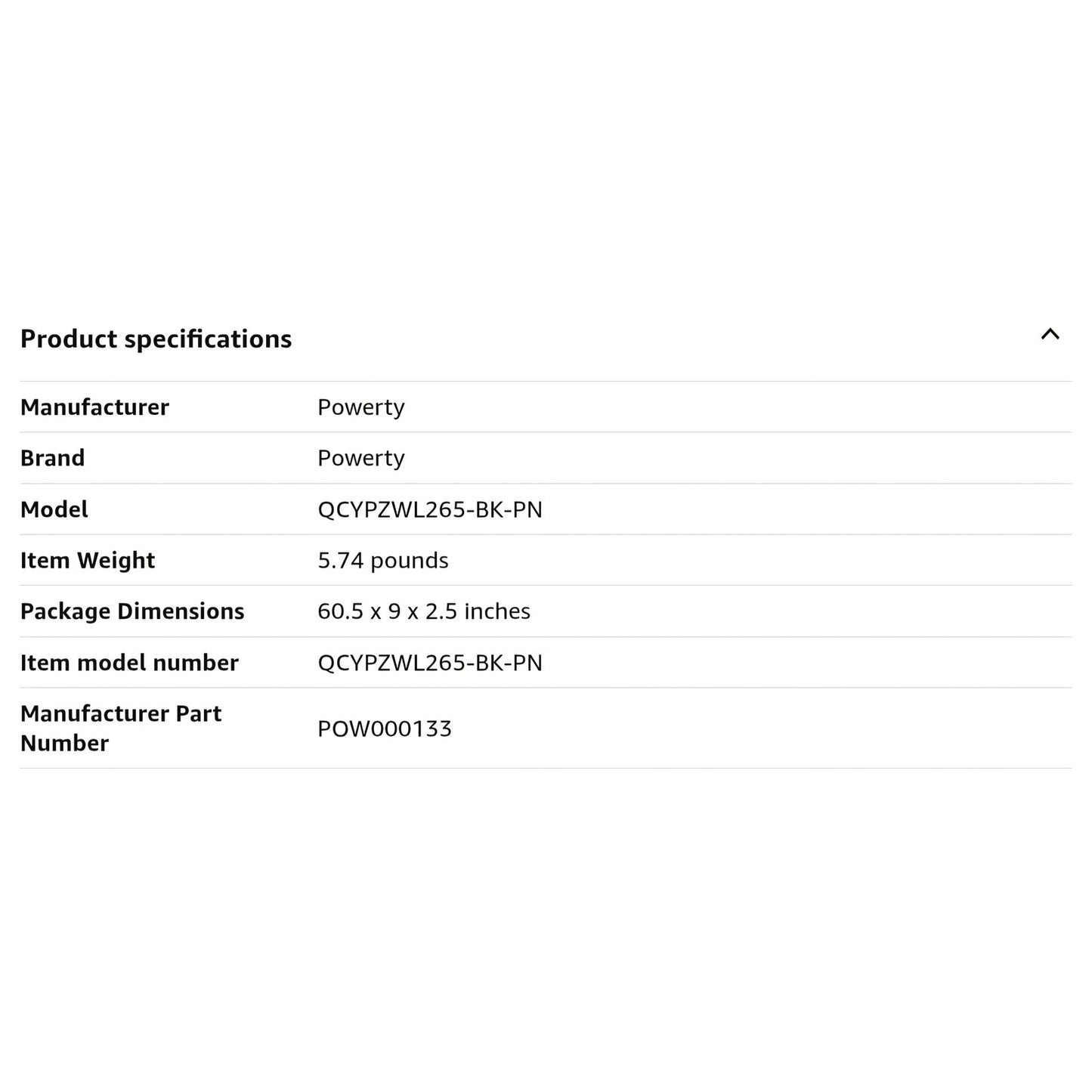The width and height of the screenshot is (1092, 1092).
Task: Click the Manufacturer row label
Action: [94, 407]
